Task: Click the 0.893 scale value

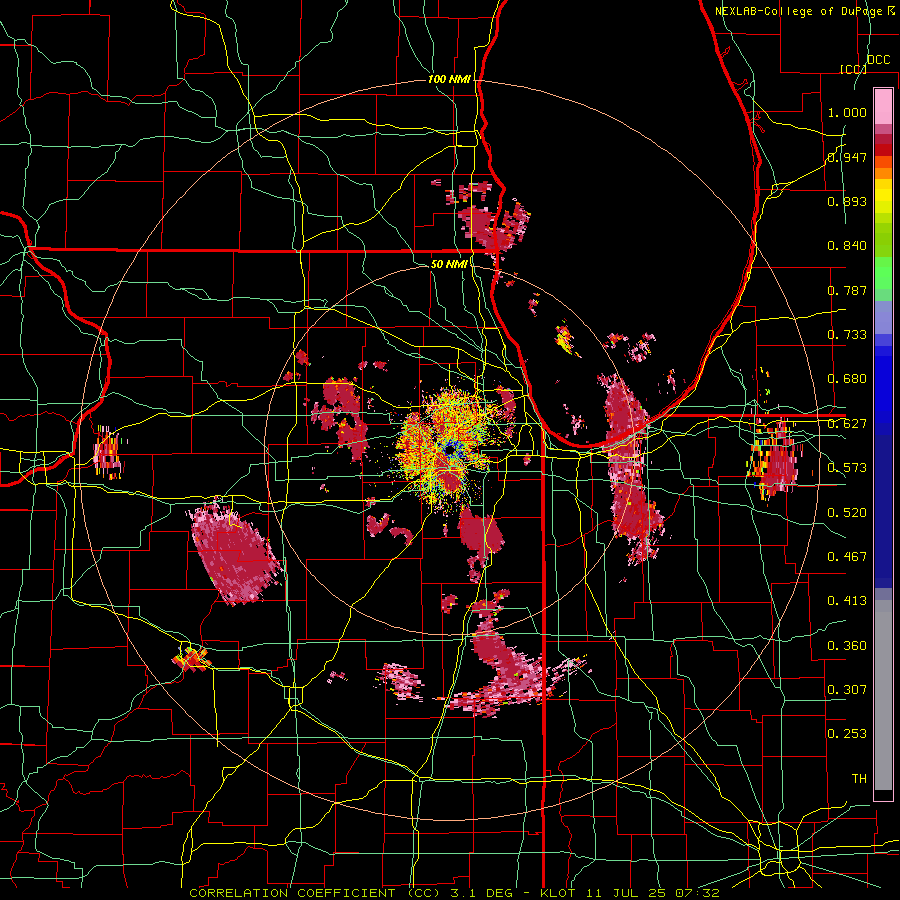Action: coord(847,201)
